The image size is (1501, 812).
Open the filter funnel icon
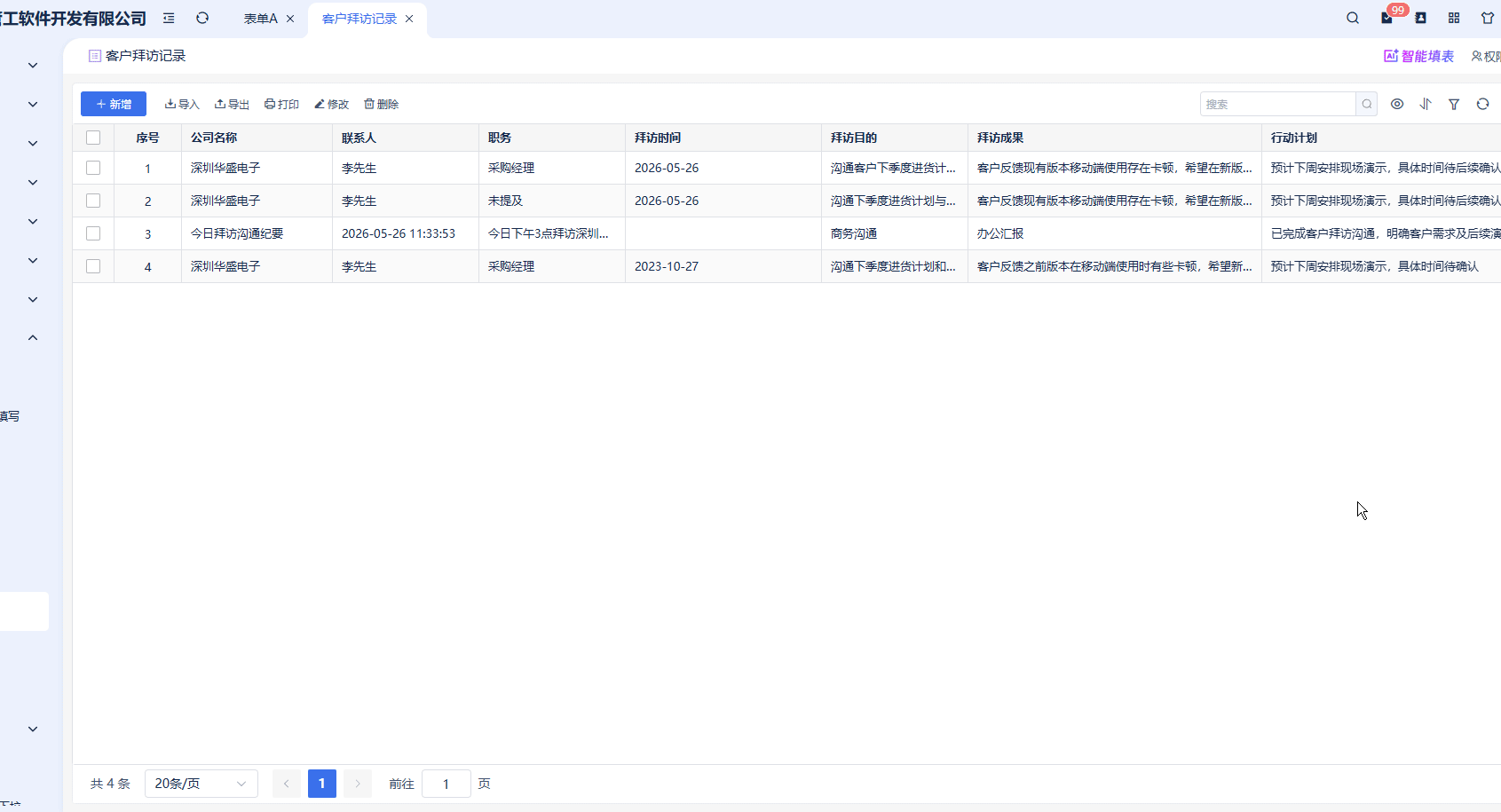pyautogui.click(x=1454, y=104)
